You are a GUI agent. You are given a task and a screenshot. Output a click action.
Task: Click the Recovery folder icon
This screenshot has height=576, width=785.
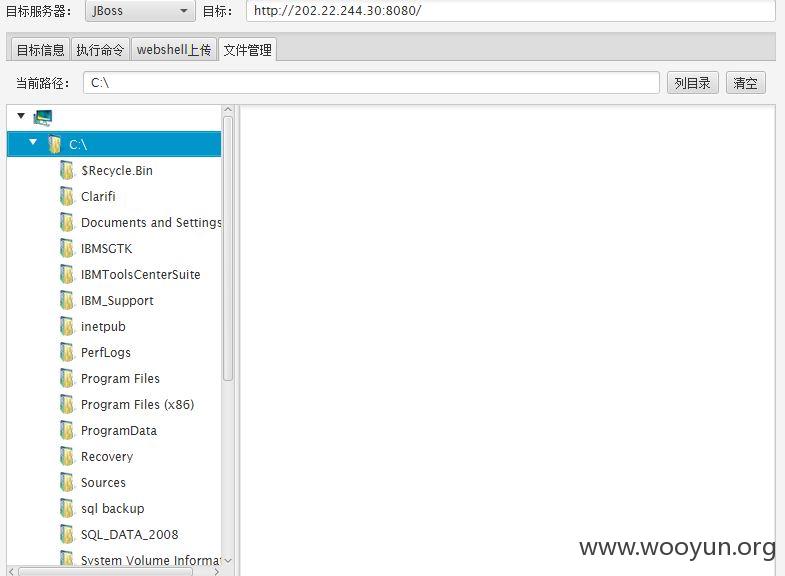(67, 456)
